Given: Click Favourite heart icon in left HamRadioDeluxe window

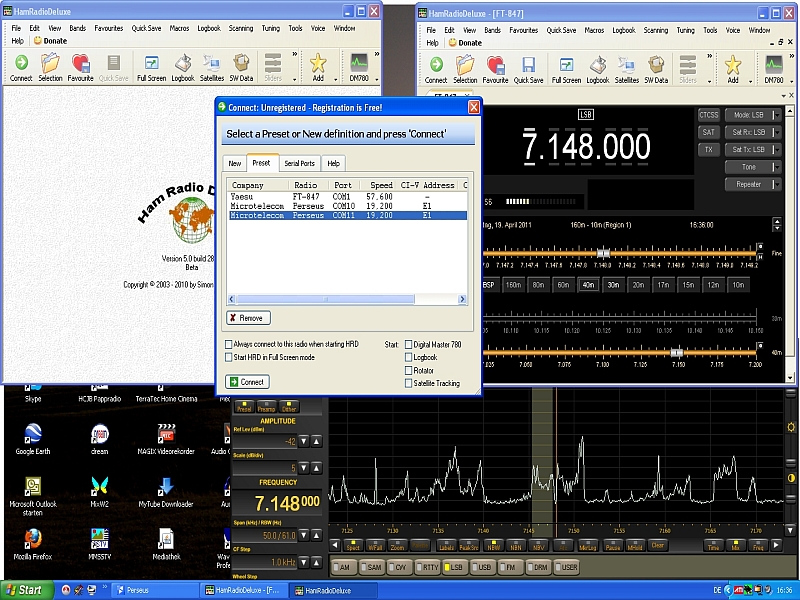Looking at the screenshot, I should pos(80,68).
